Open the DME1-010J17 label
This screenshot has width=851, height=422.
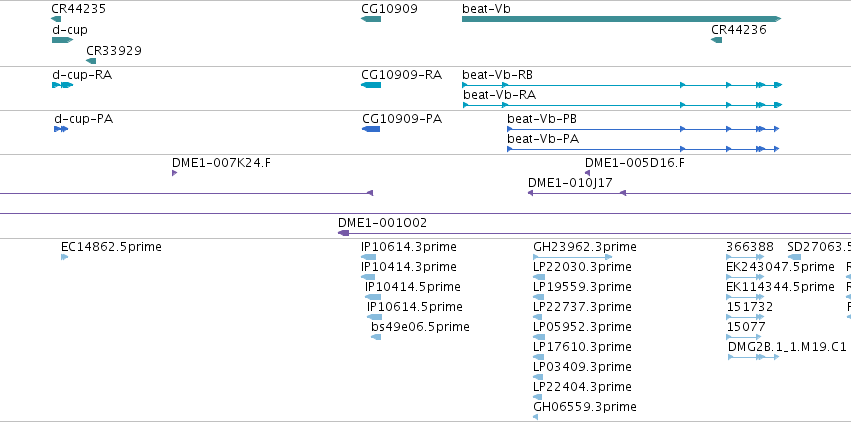point(570,183)
